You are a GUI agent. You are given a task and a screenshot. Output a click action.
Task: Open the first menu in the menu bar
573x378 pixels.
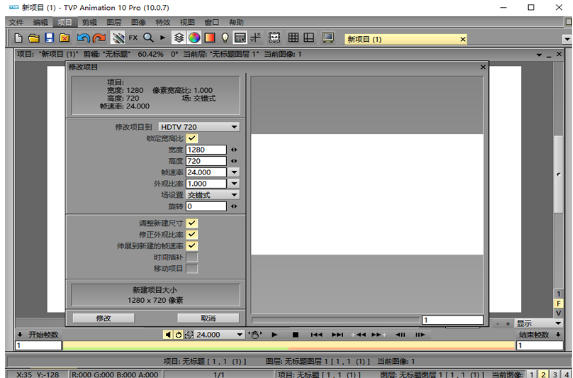(16, 22)
